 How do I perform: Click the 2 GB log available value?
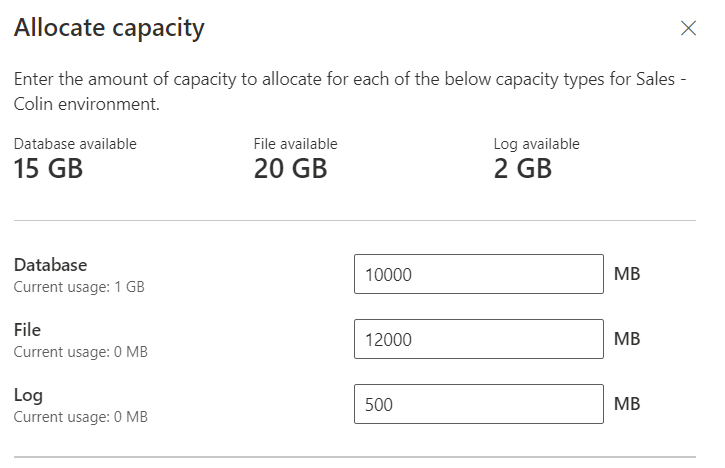coord(522,168)
